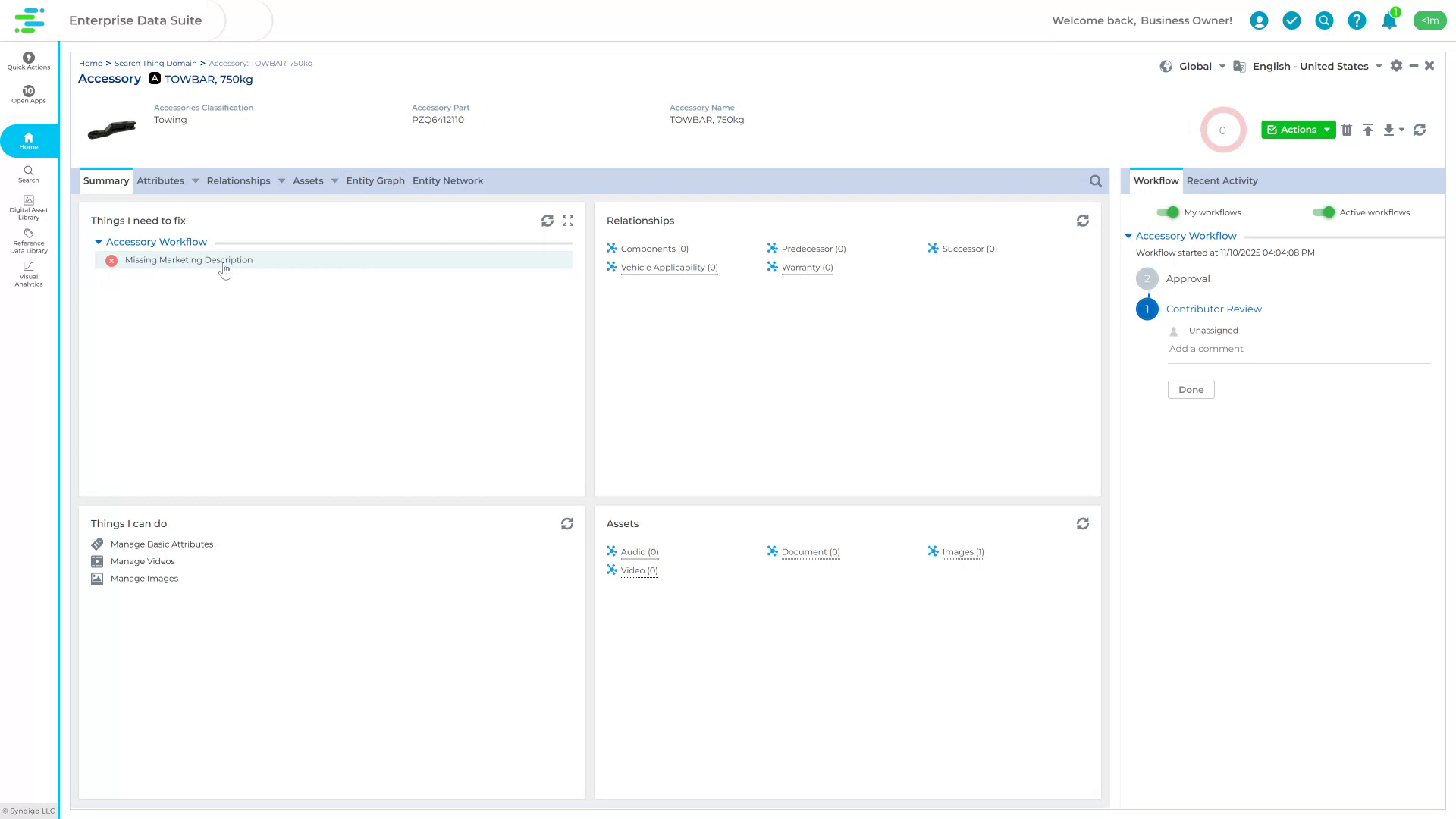The height and width of the screenshot is (819, 1456).
Task: Open the English - United States language dropdown
Action: point(1310,66)
